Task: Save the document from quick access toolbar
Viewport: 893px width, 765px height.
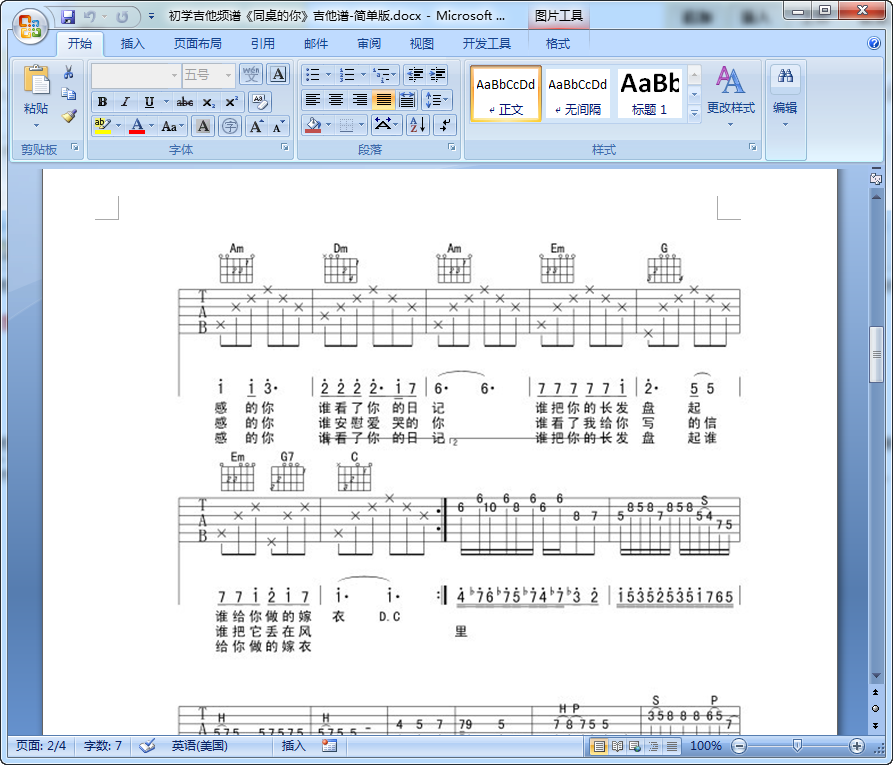Action: point(68,17)
